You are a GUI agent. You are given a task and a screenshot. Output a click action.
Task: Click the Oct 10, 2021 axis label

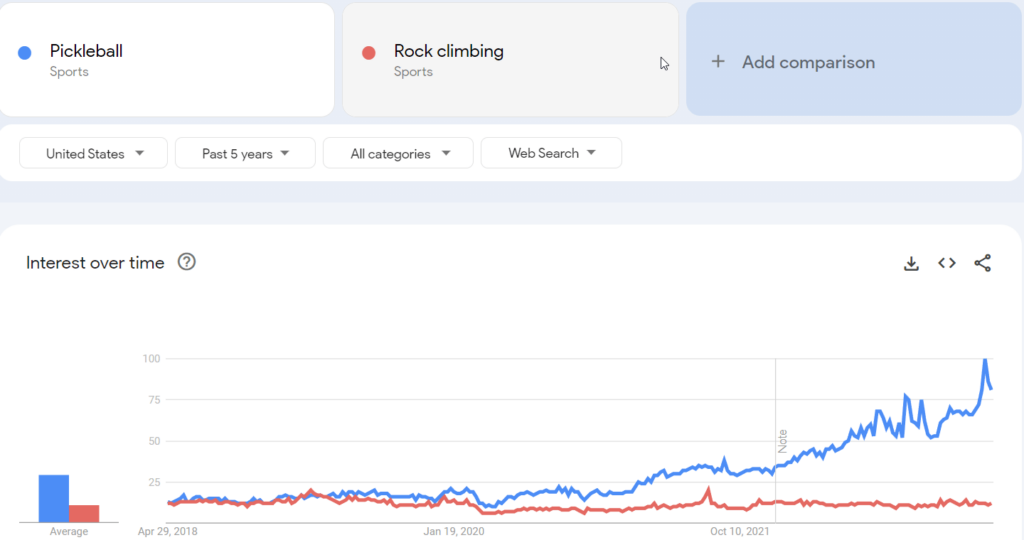[x=741, y=531]
